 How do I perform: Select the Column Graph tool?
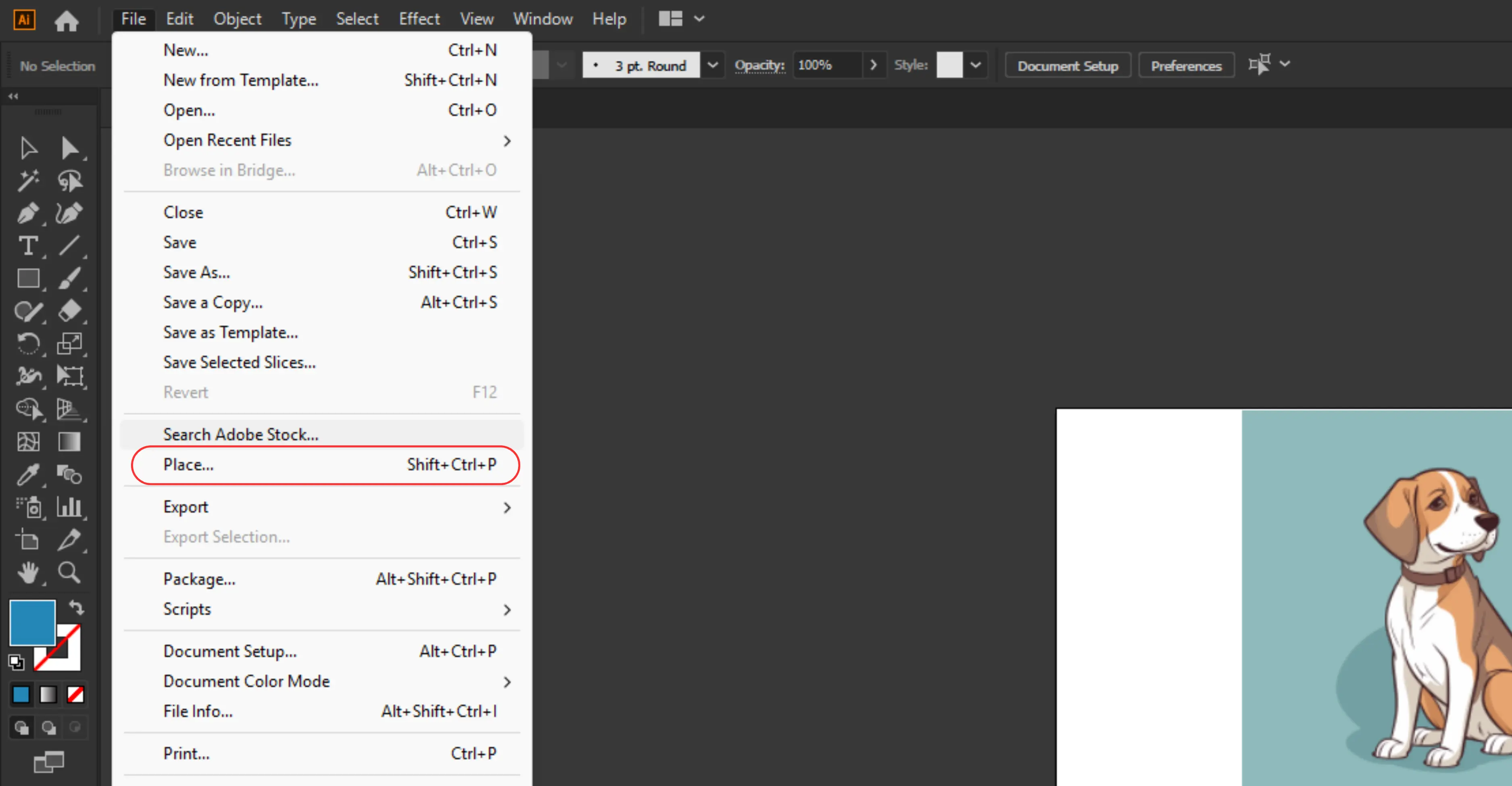click(x=69, y=507)
